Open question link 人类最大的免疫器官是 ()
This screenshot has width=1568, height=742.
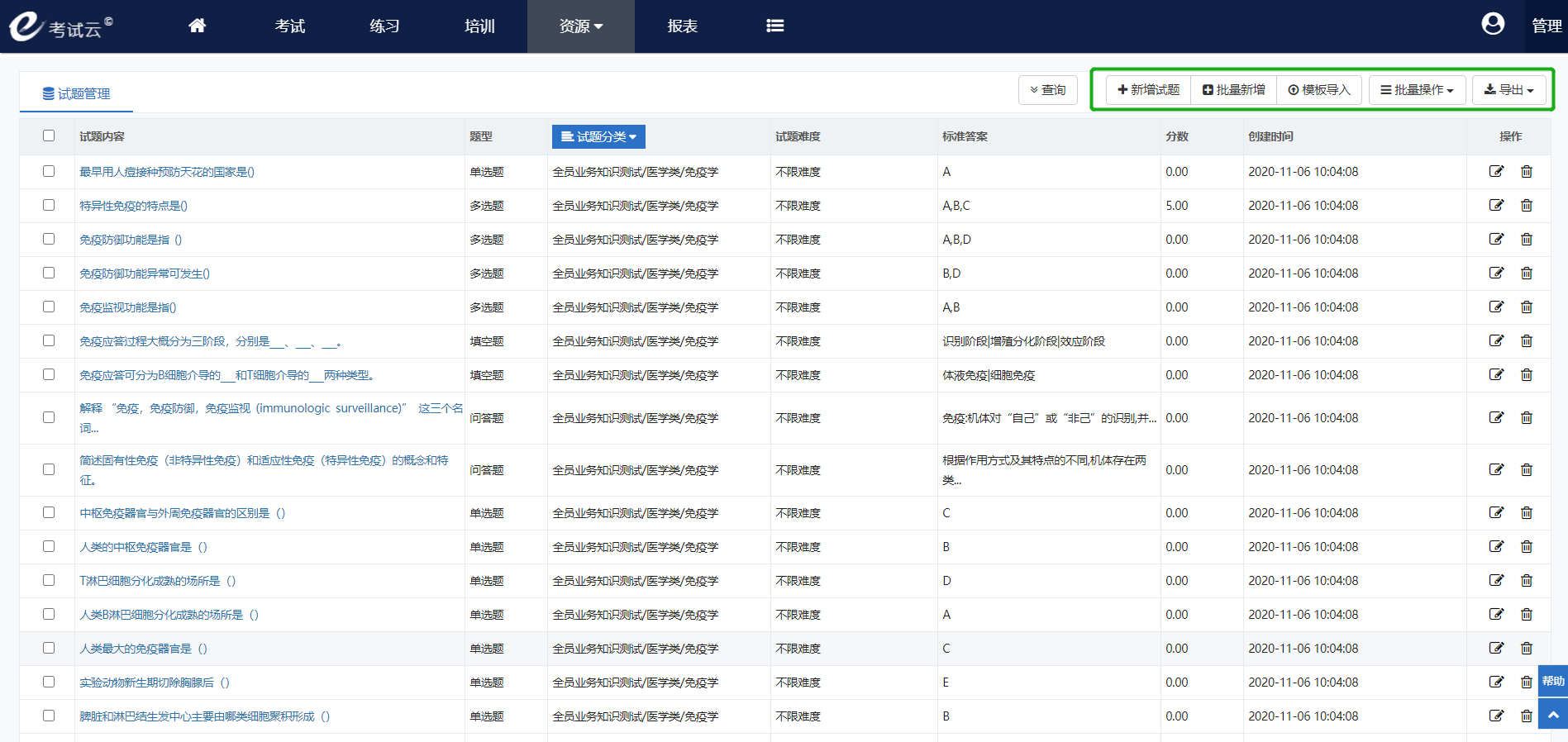(143, 649)
